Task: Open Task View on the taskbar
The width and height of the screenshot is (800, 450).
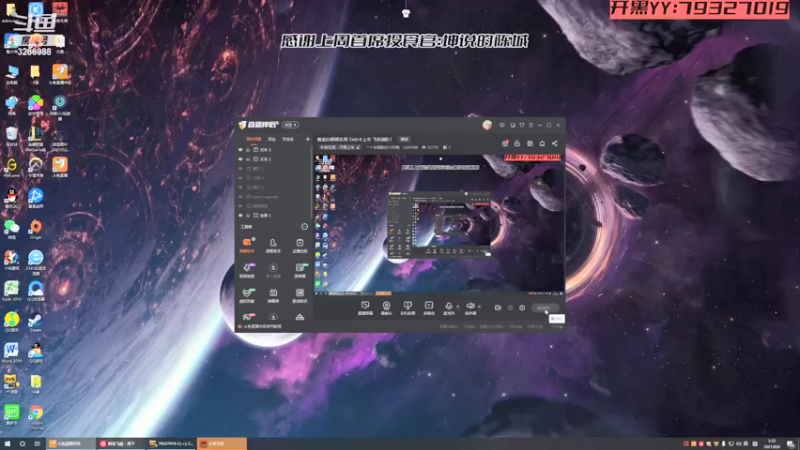Action: click(x=37, y=444)
